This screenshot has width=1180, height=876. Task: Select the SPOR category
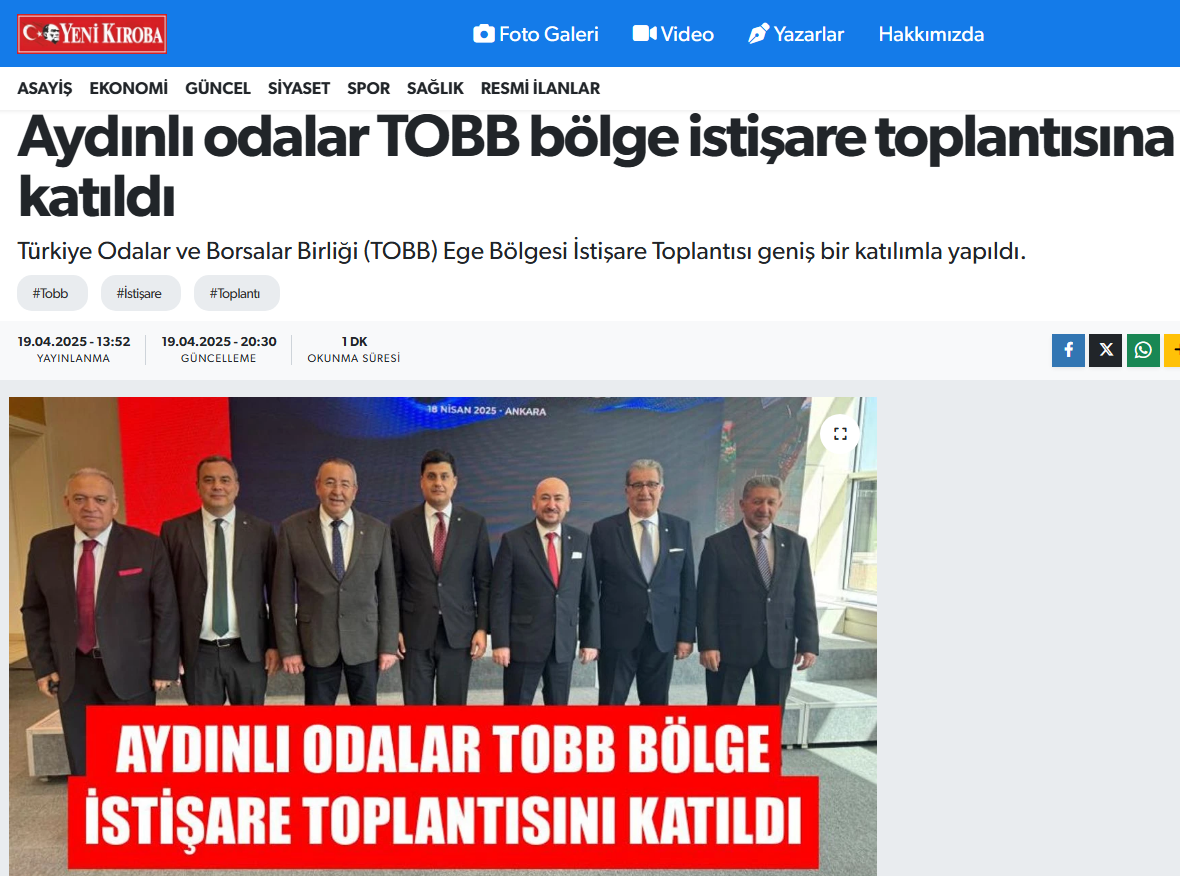point(368,88)
